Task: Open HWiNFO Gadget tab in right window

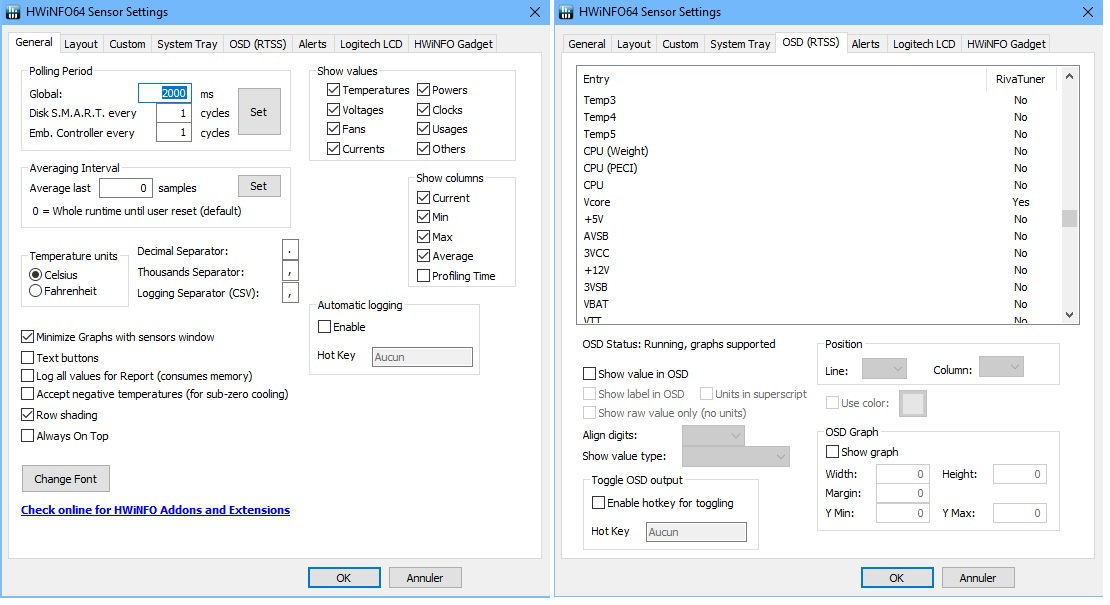Action: click(x=1006, y=44)
